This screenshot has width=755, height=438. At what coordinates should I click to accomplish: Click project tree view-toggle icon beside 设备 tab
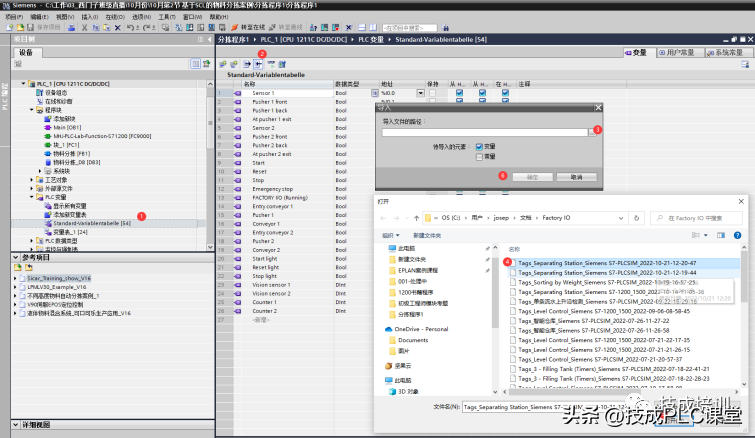[195, 64]
